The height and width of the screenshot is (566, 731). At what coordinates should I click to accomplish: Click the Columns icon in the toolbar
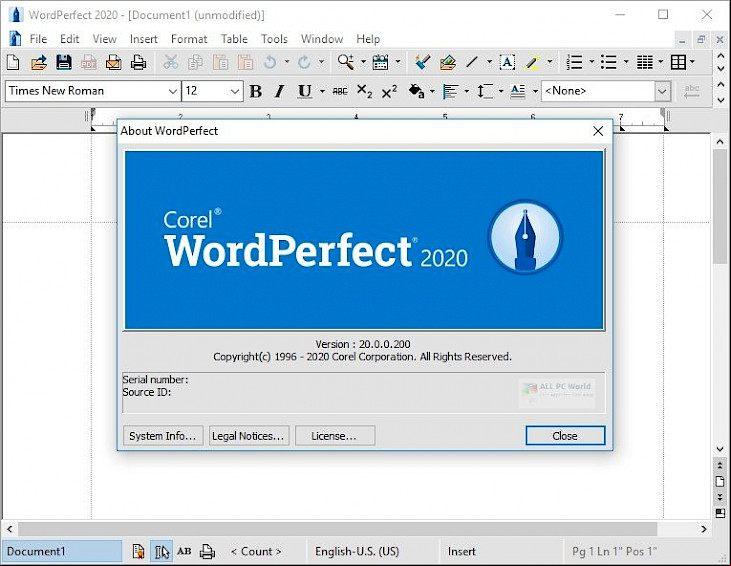coord(645,62)
